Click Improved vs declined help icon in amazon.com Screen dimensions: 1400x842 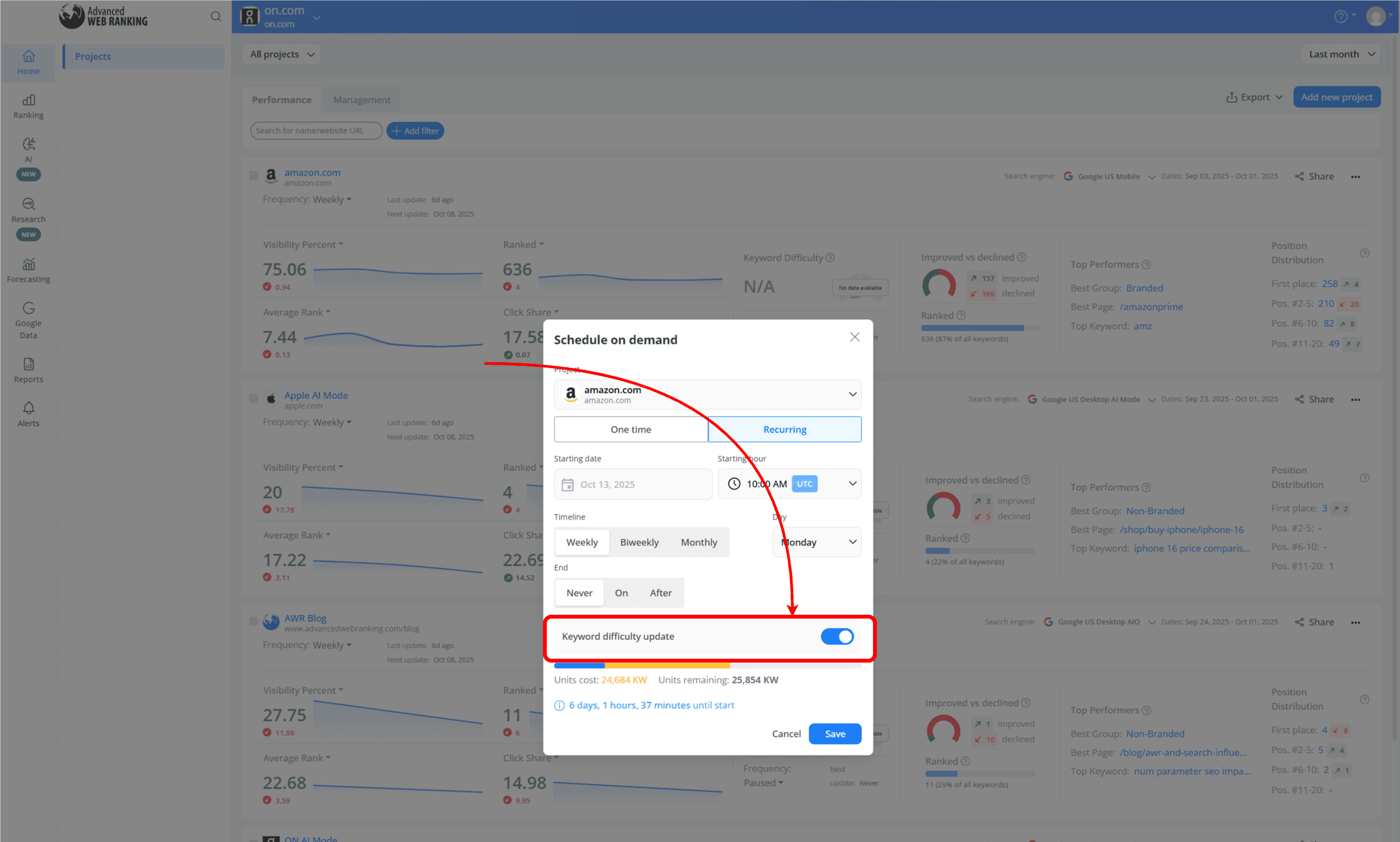point(1021,257)
